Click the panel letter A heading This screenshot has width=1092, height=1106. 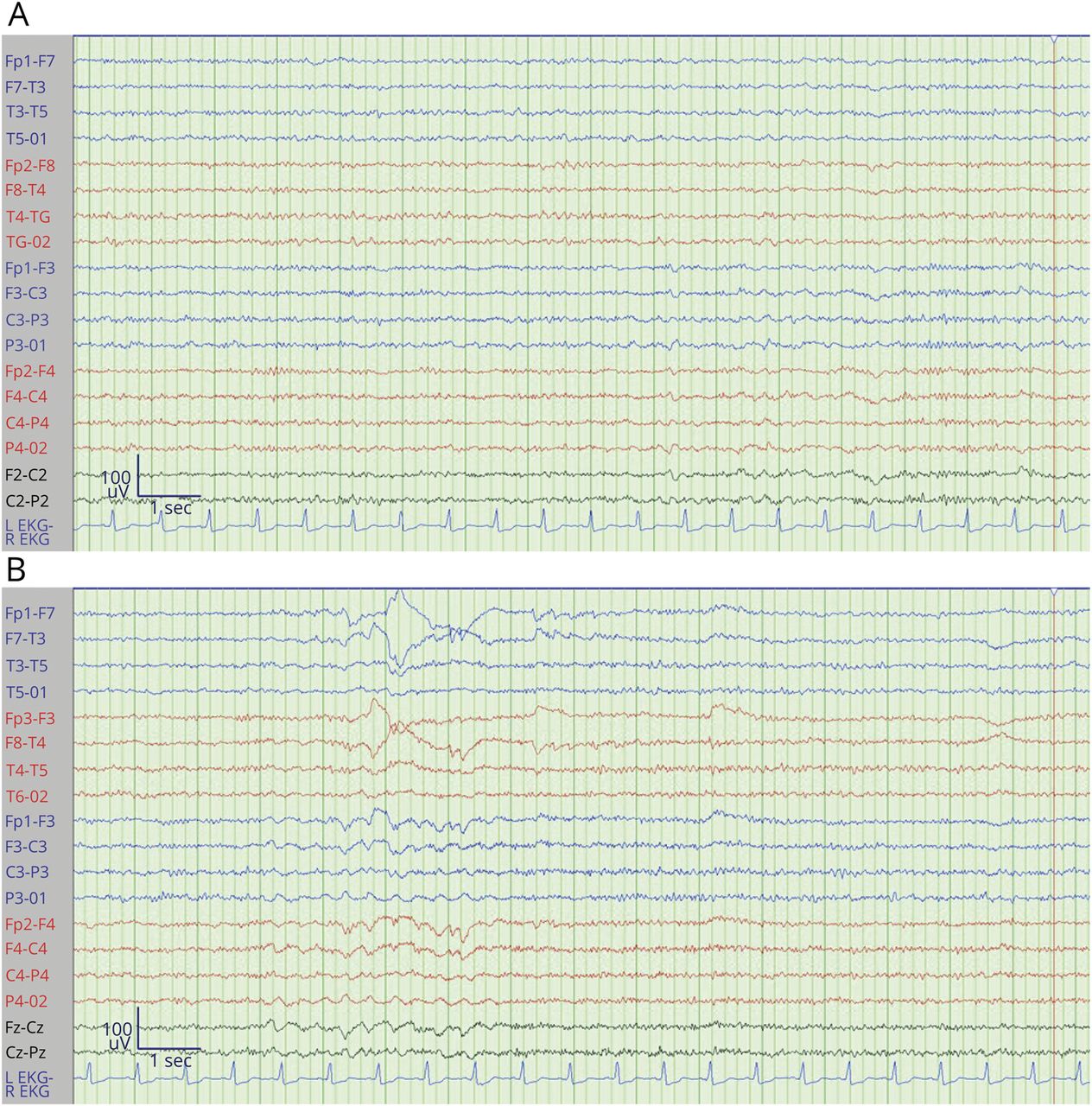click(x=17, y=16)
